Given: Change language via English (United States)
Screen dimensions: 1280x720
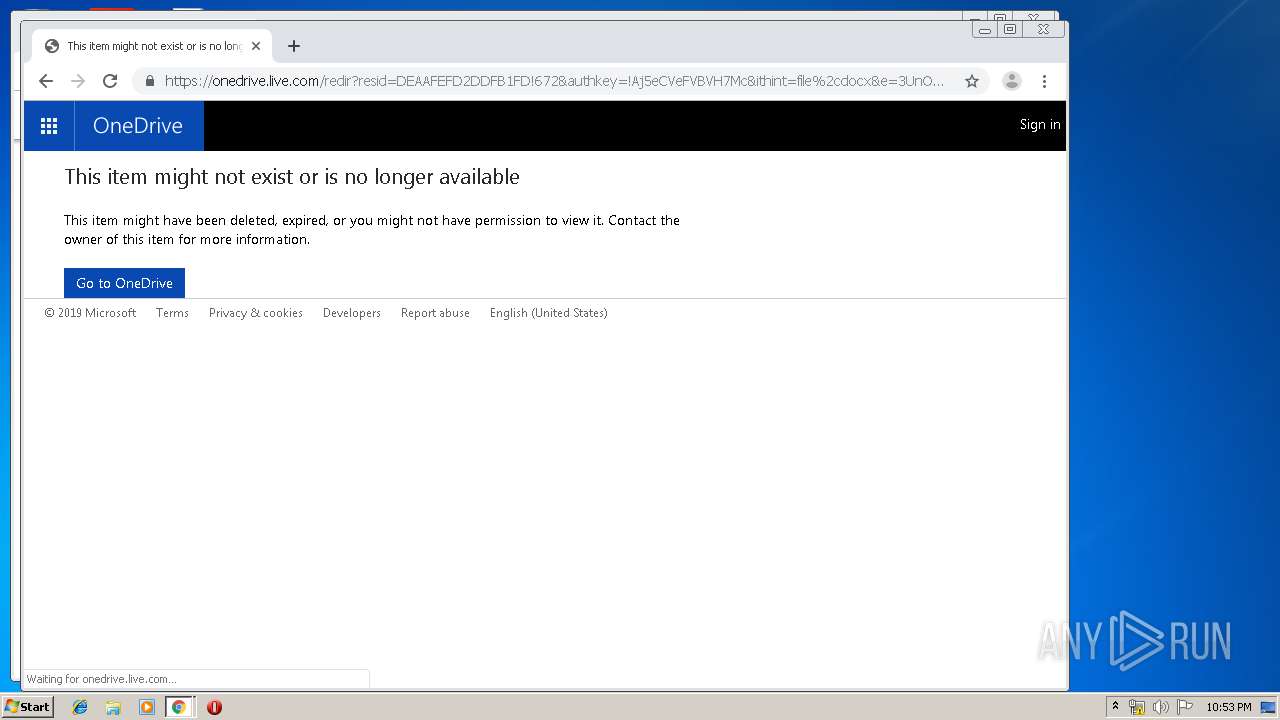Looking at the screenshot, I should pyautogui.click(x=549, y=313).
